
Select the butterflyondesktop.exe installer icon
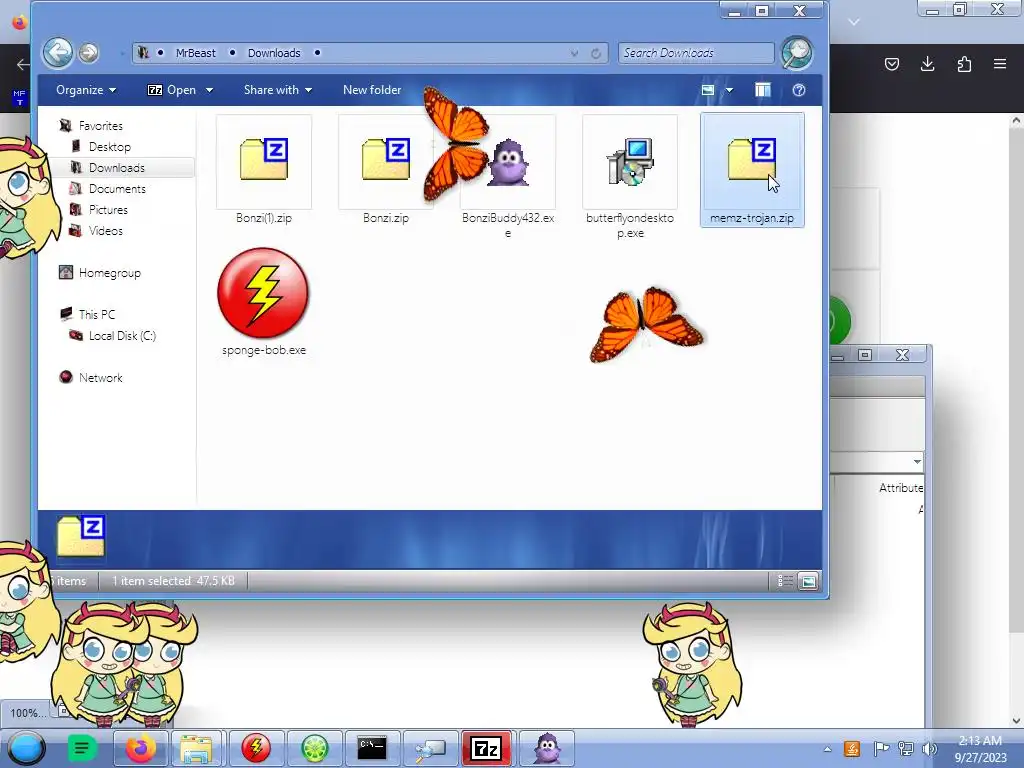[x=630, y=161]
